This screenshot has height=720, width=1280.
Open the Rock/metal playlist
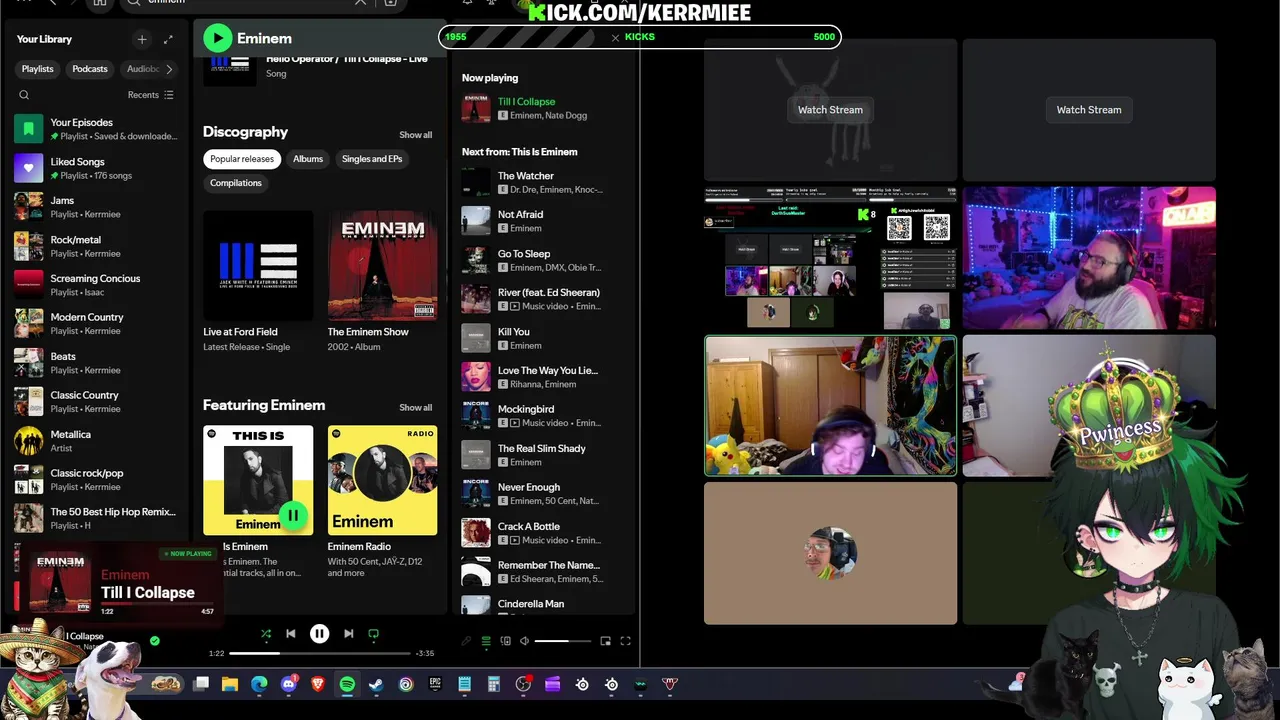point(96,246)
